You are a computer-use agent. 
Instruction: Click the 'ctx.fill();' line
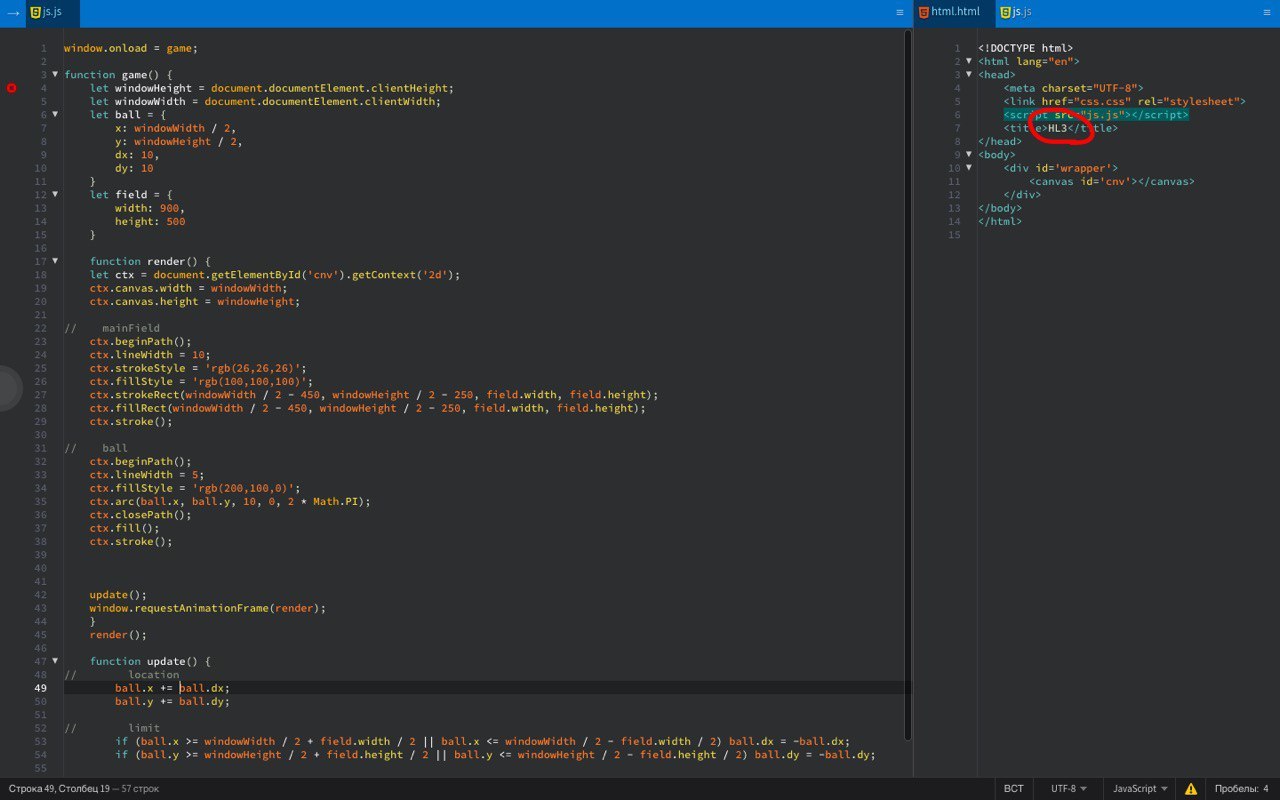pos(125,528)
